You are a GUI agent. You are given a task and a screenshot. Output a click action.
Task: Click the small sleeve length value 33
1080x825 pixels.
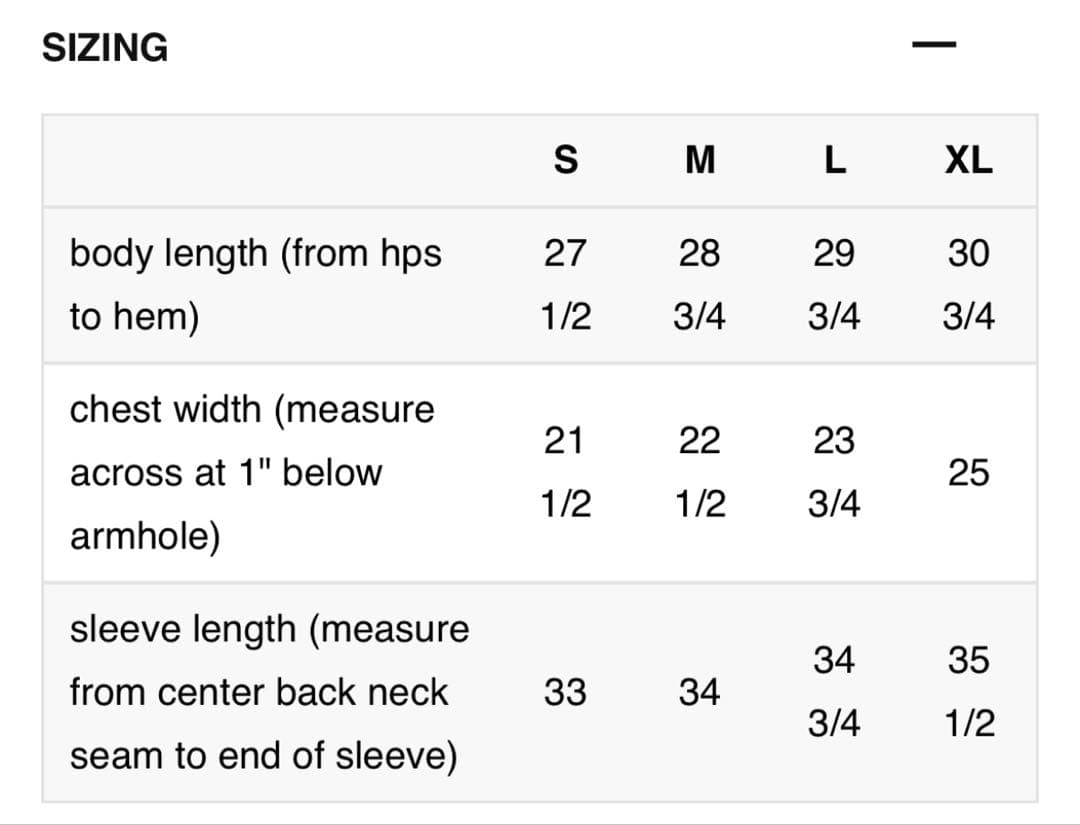565,692
